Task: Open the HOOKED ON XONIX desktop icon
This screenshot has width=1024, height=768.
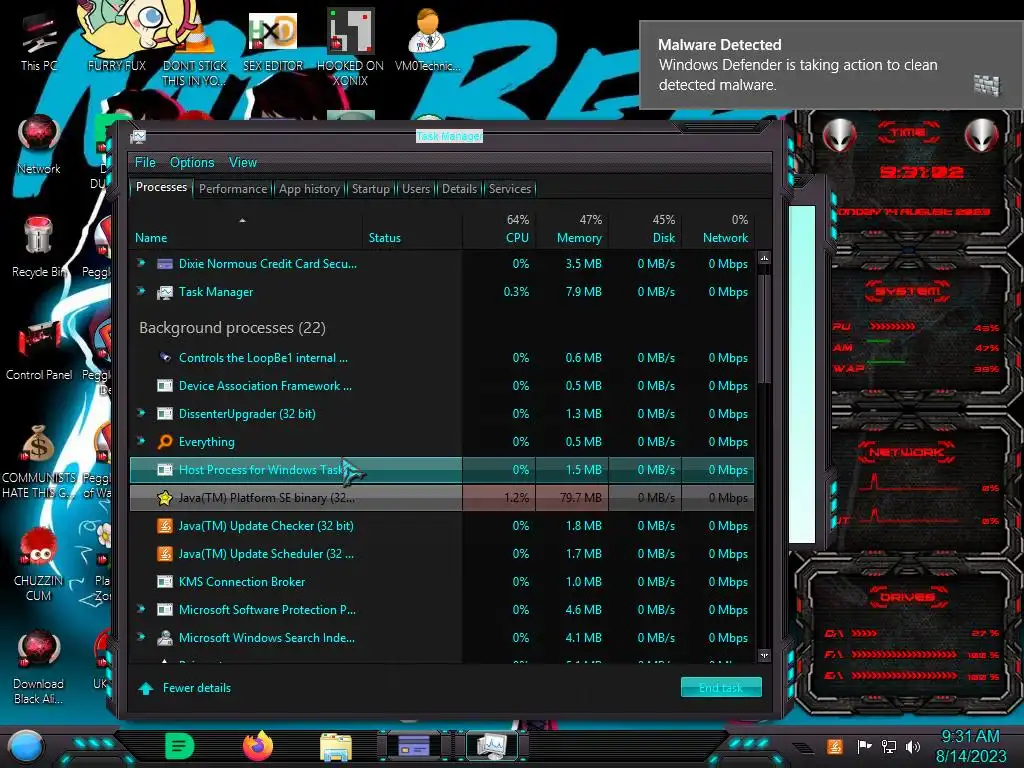Action: pos(350,48)
